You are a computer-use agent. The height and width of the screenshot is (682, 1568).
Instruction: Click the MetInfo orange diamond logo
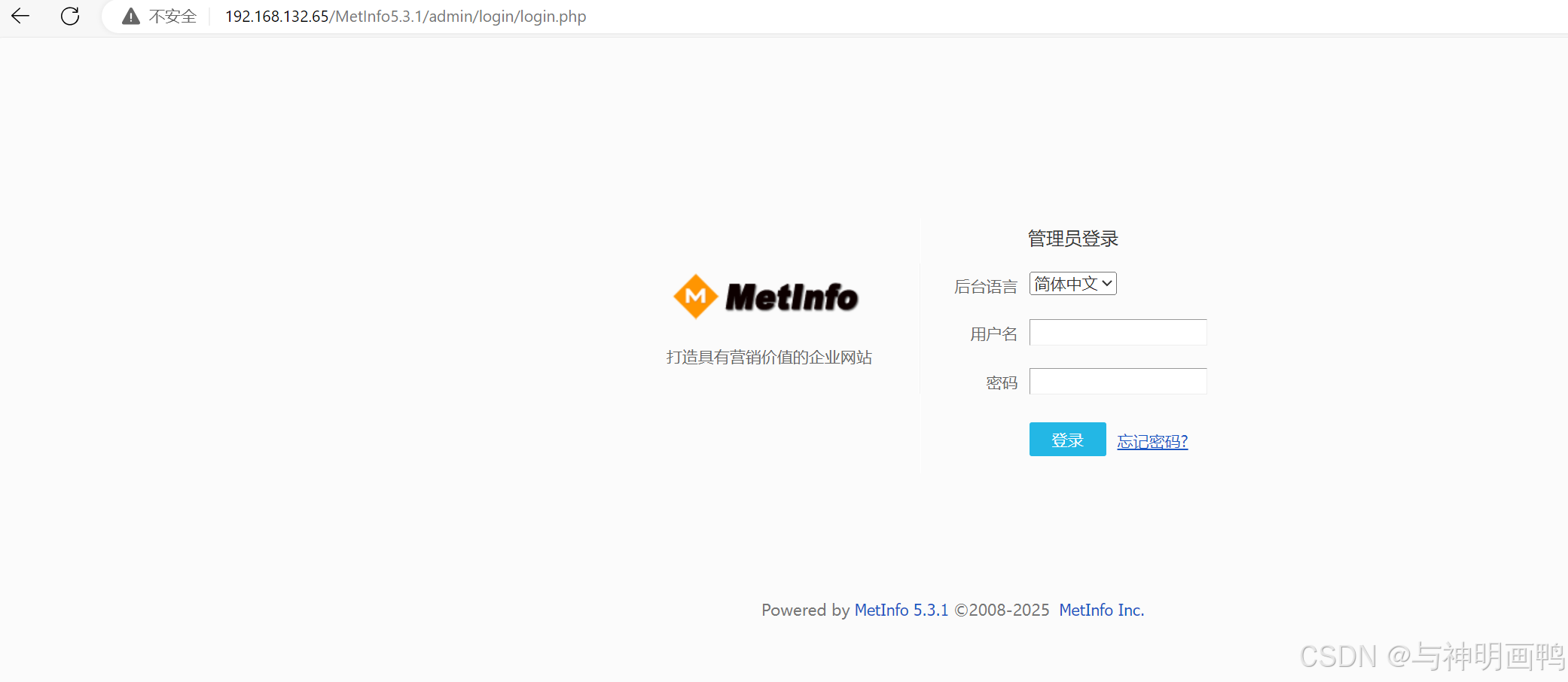(x=695, y=297)
